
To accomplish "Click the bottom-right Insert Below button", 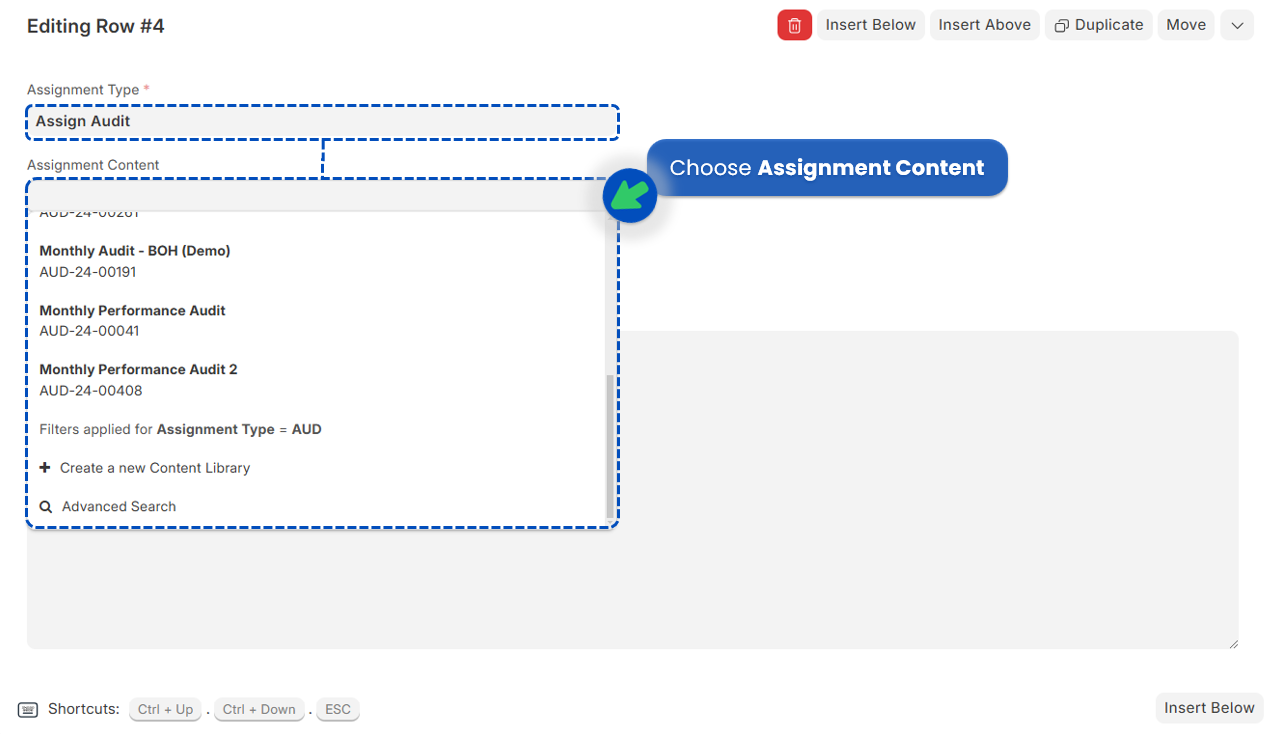I will pos(1209,707).
